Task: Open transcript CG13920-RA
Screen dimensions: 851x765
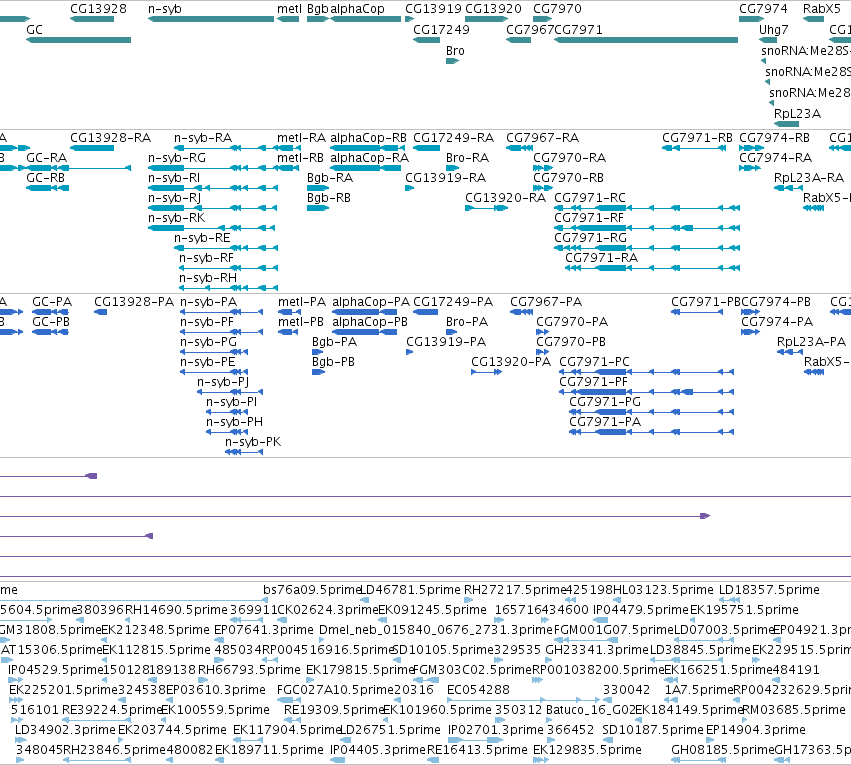Action: click(x=505, y=198)
